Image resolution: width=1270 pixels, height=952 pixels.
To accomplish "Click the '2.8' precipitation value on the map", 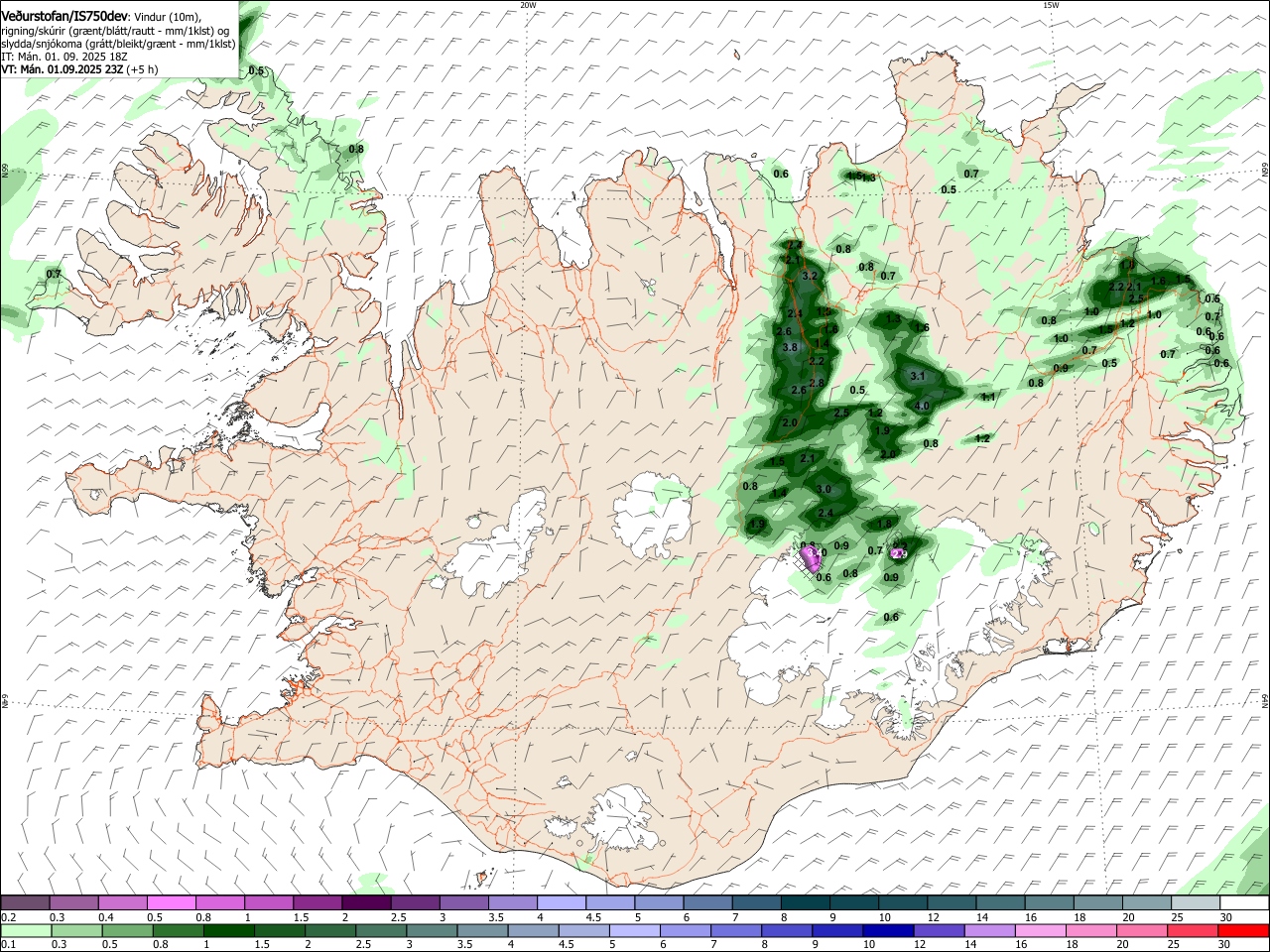I will pos(817,383).
